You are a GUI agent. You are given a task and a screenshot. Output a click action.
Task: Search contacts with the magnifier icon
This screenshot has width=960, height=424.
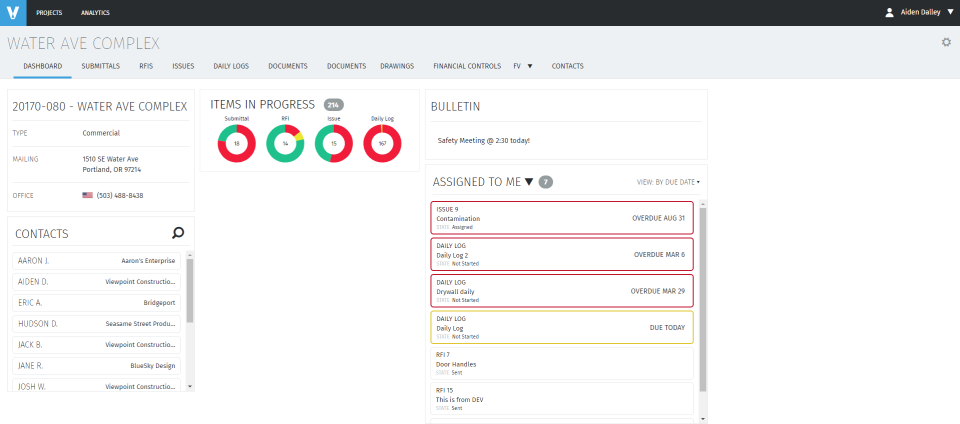[x=178, y=232]
